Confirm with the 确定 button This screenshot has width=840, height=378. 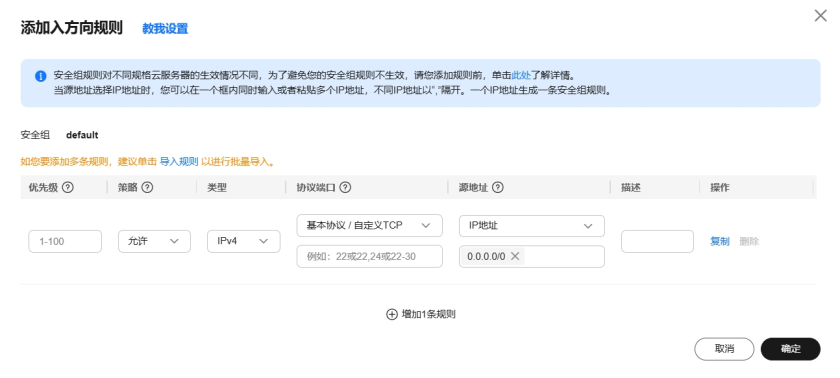[790, 349]
